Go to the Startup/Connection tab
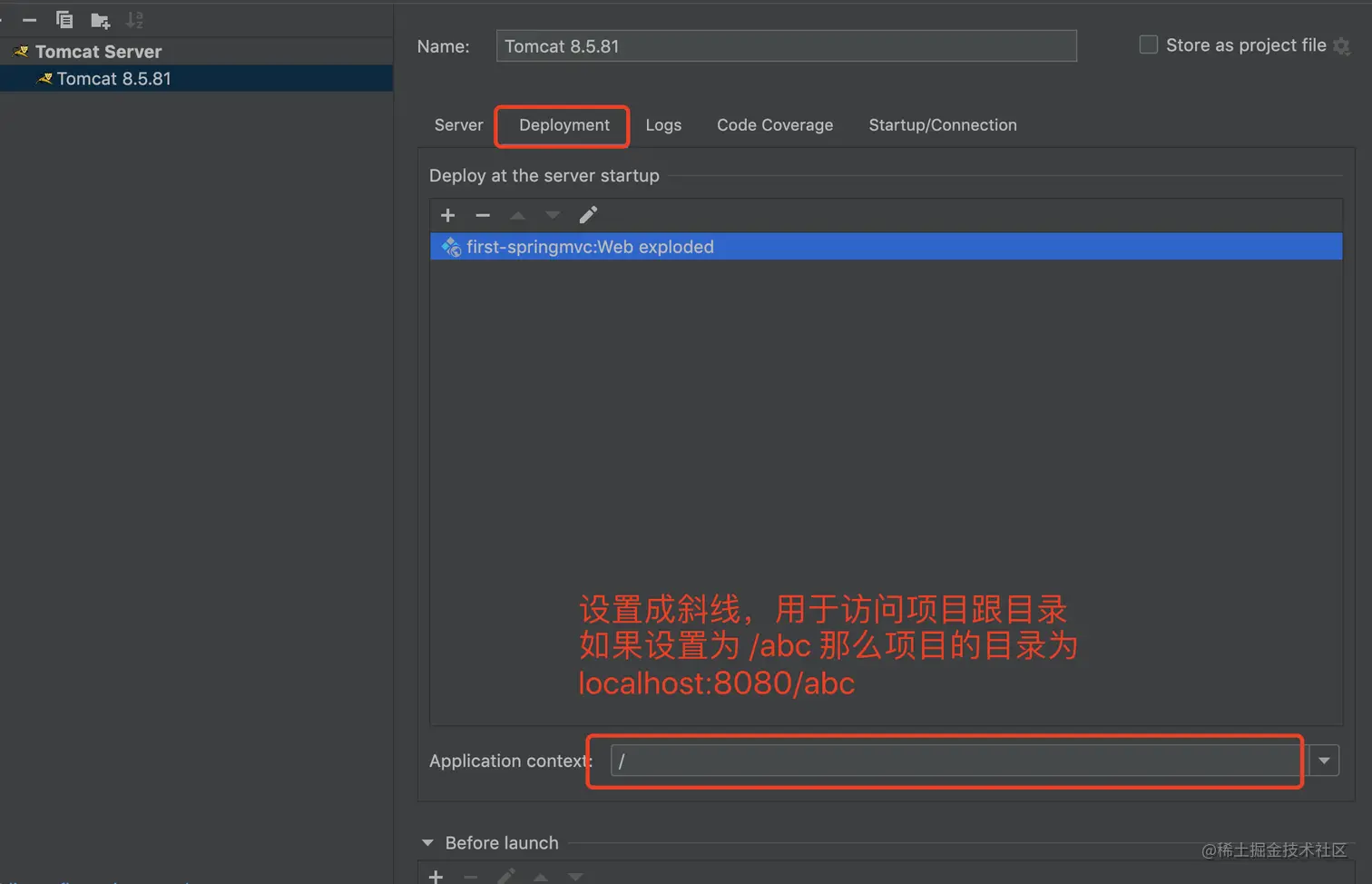 click(x=943, y=125)
